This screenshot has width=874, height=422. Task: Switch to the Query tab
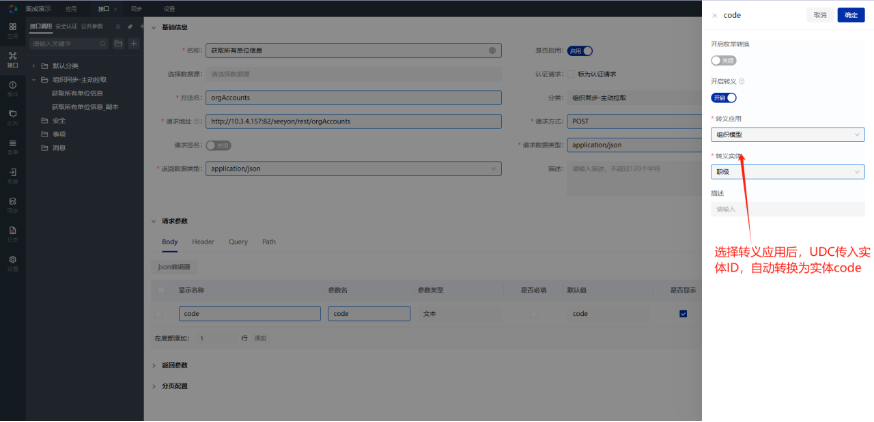(238, 242)
